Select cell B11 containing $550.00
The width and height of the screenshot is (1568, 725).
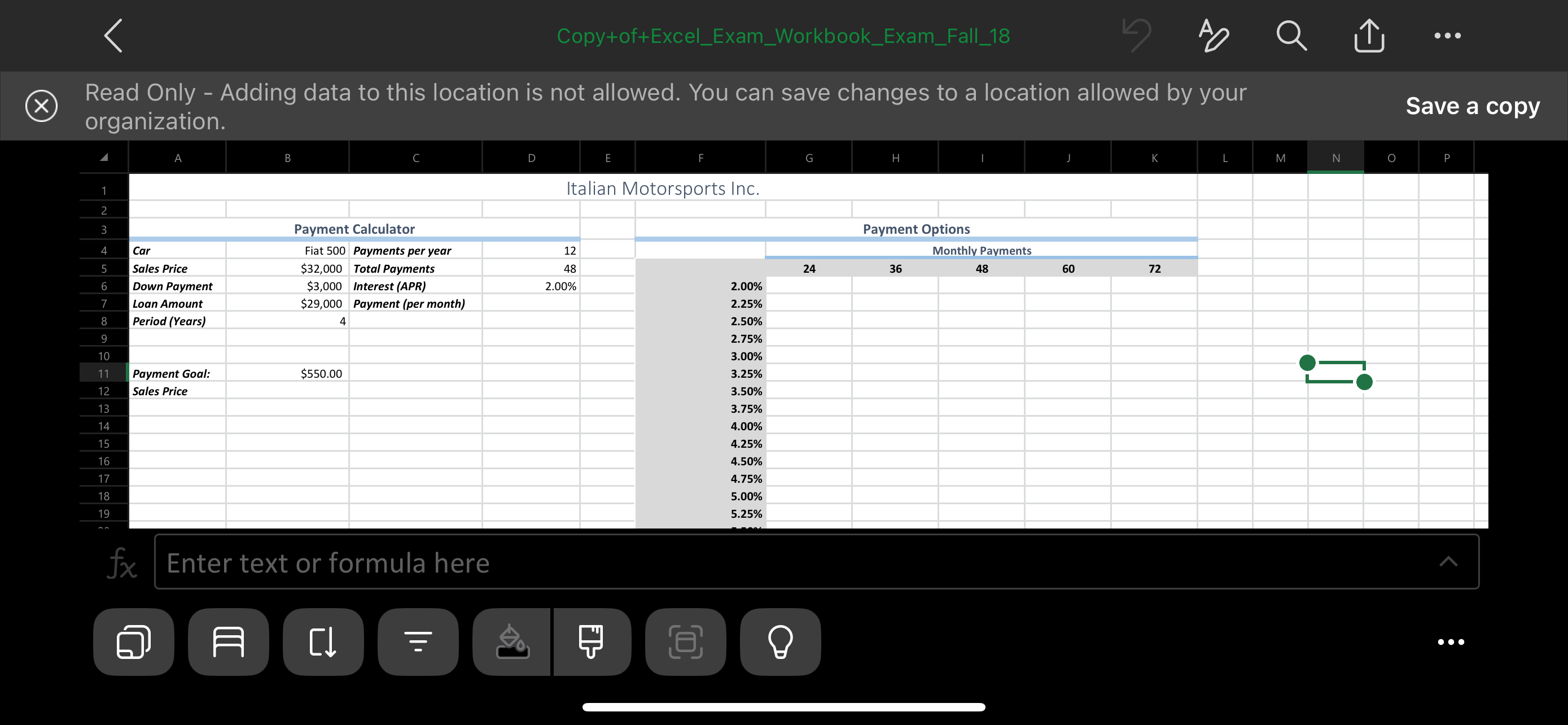coord(286,373)
